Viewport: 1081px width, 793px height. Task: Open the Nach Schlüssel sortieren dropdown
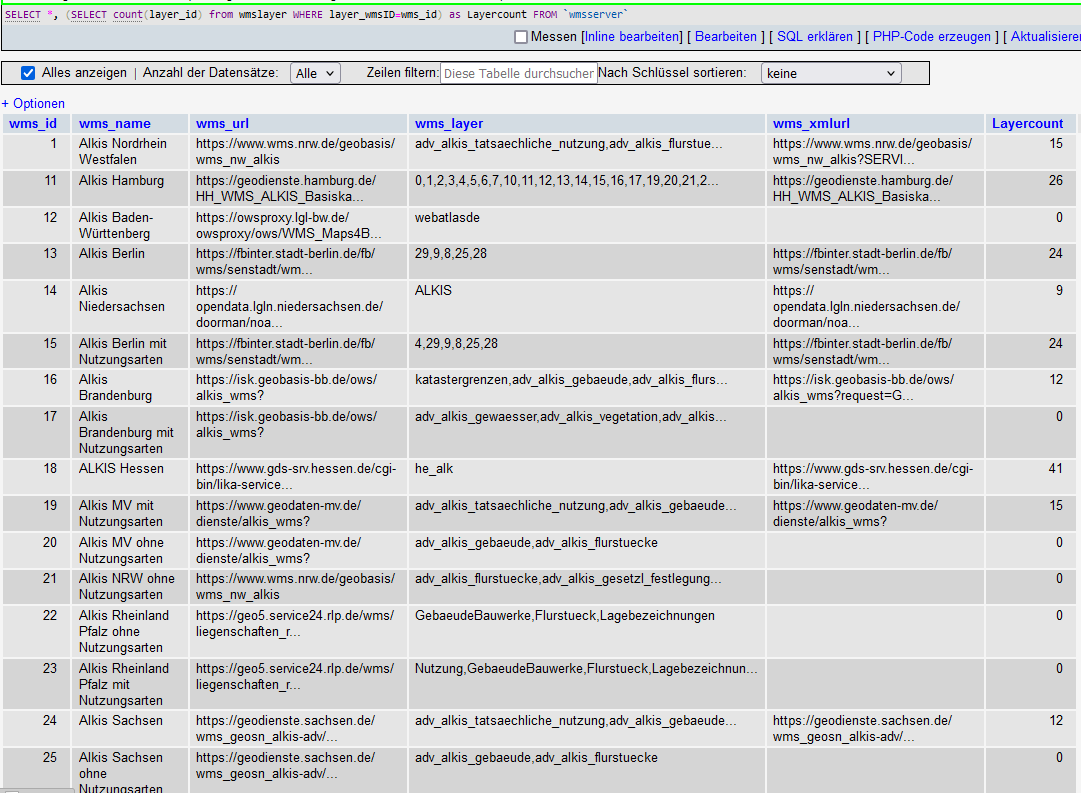[830, 73]
